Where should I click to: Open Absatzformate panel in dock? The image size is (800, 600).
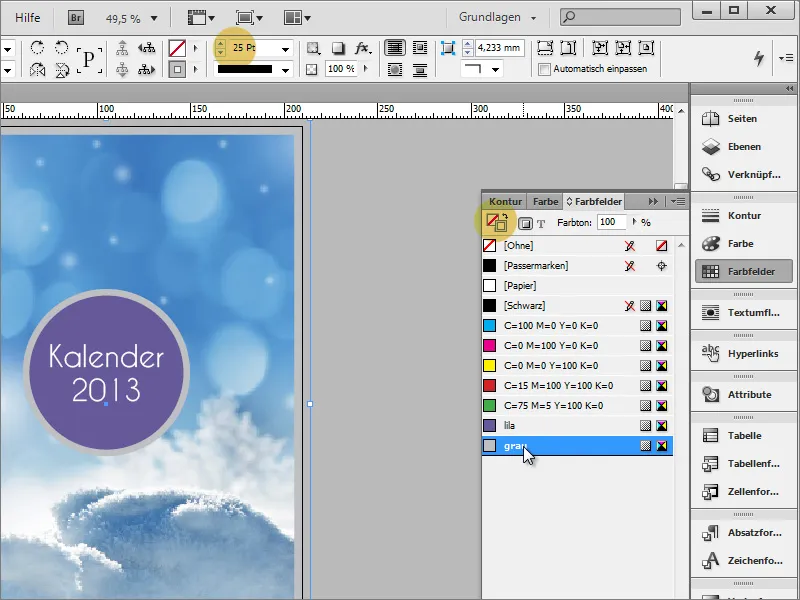[x=743, y=533]
